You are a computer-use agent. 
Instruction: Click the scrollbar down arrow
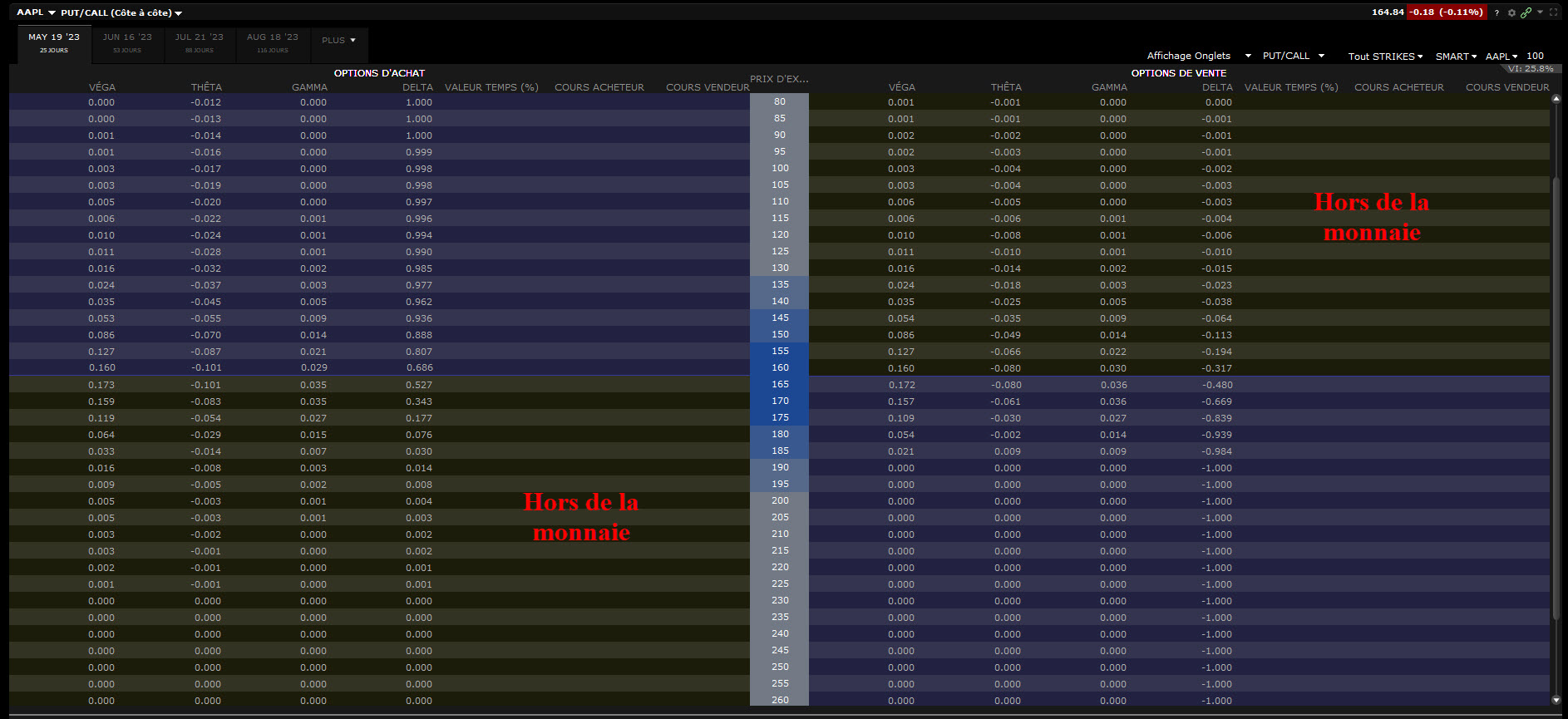coord(1556,700)
